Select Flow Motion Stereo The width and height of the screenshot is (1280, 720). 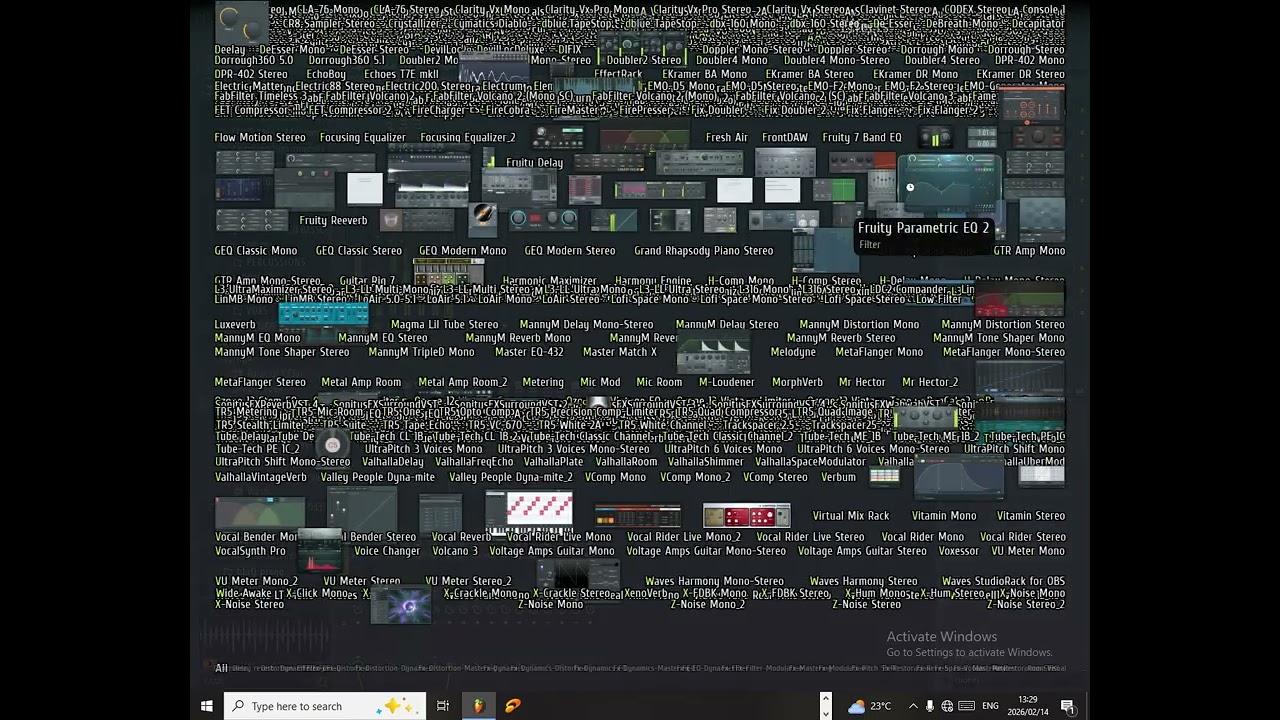tap(260, 137)
